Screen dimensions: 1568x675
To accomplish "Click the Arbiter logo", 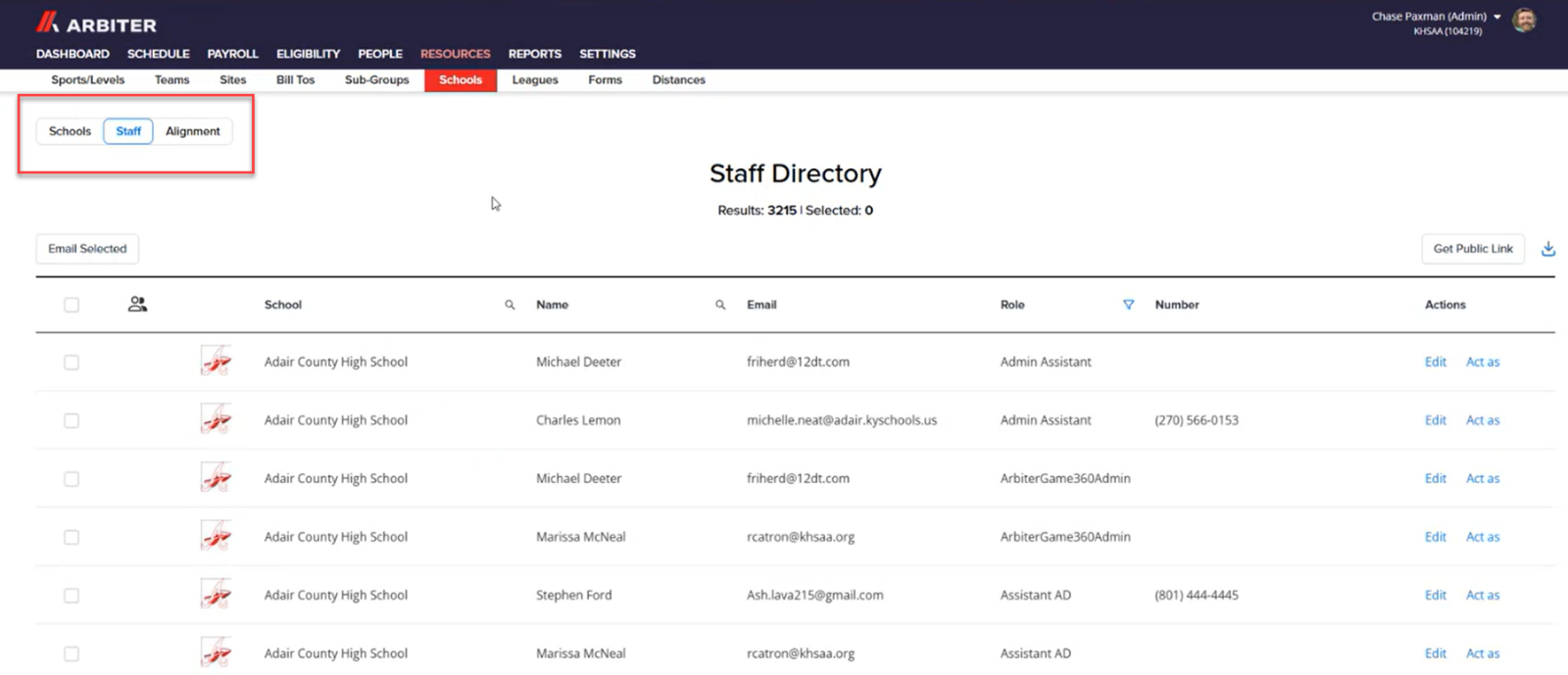I will (96, 24).
